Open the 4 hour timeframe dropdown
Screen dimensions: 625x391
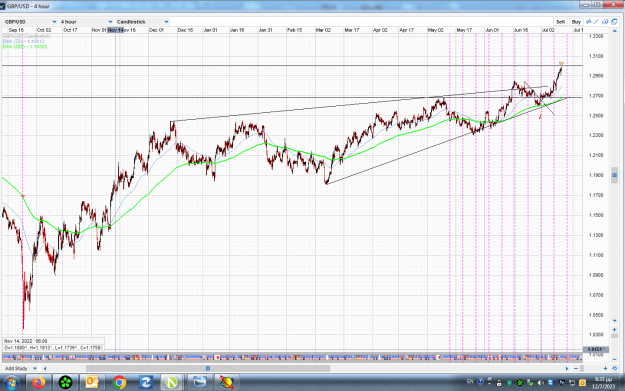[x=86, y=22]
